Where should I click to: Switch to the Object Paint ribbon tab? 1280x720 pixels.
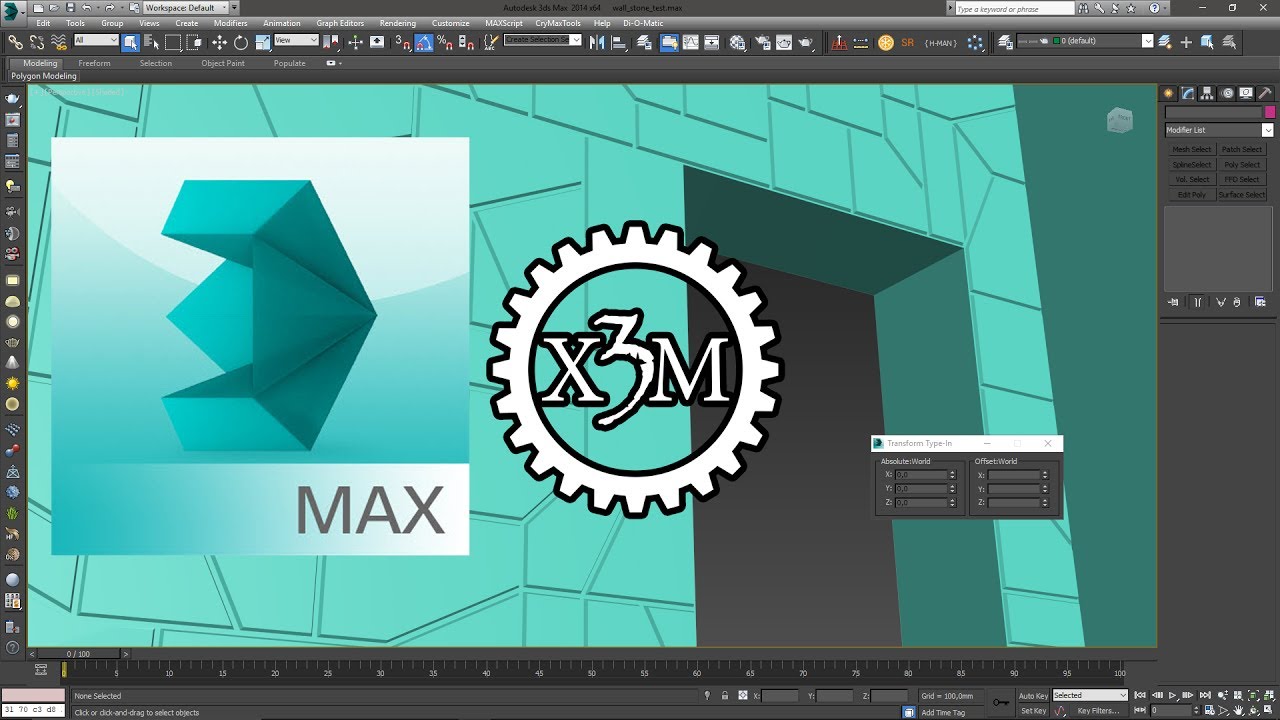point(223,63)
